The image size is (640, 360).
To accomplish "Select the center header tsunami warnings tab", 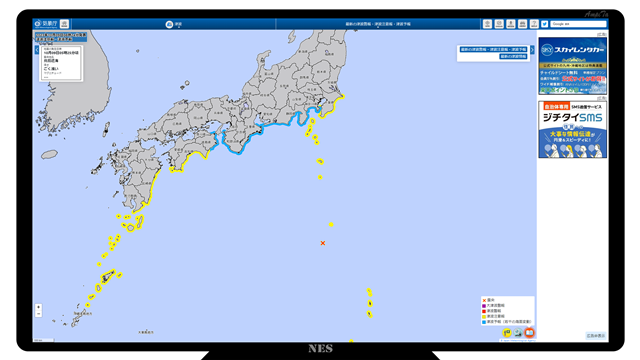I will tap(378, 24).
